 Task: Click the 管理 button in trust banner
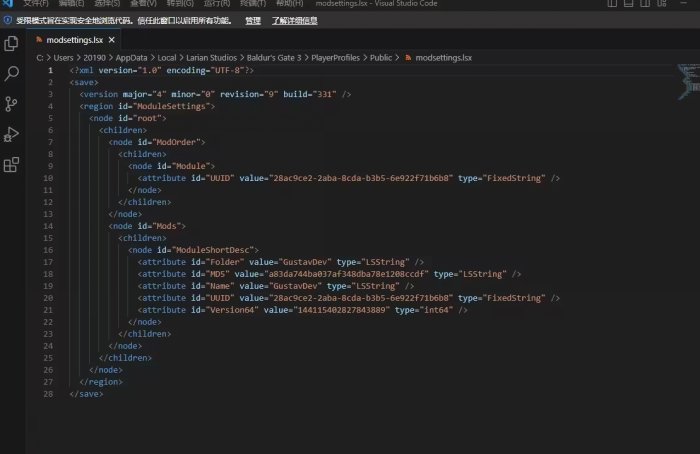[x=253, y=20]
